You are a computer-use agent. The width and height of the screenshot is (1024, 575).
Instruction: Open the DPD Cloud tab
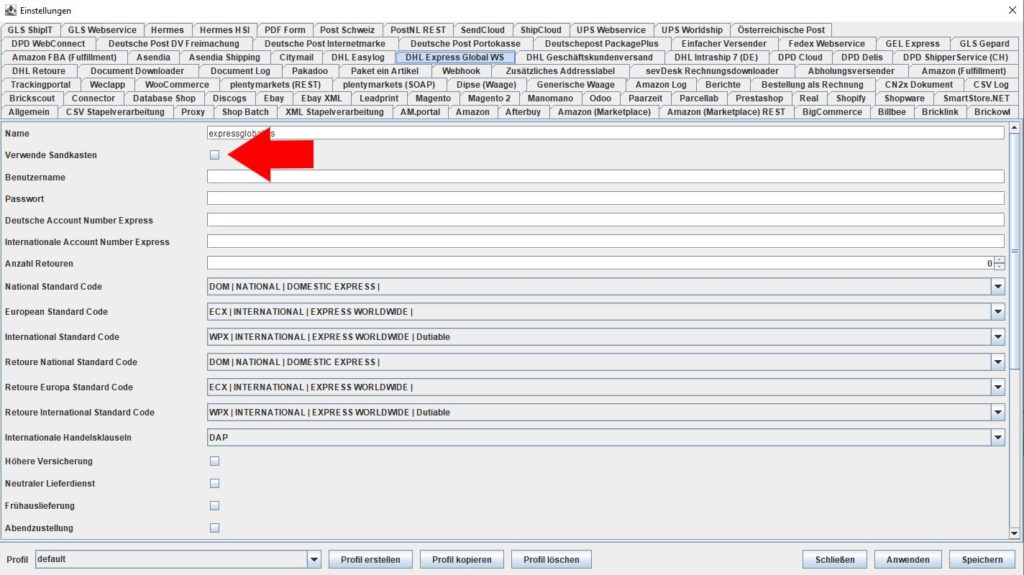800,58
